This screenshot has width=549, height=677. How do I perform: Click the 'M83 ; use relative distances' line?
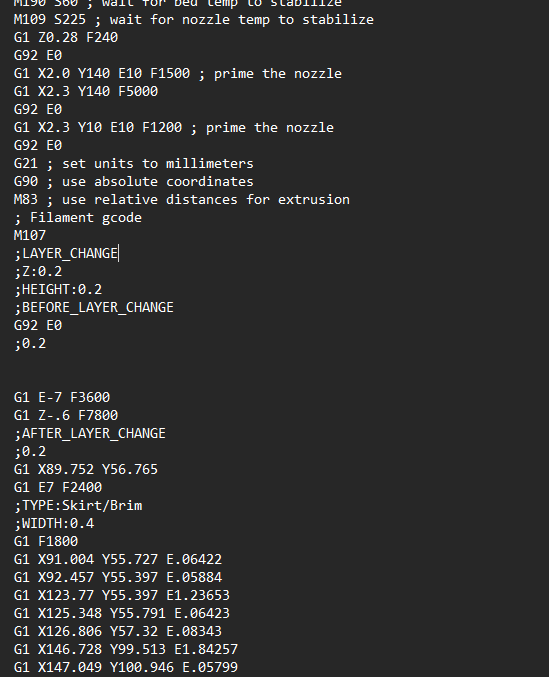[x=182, y=199]
